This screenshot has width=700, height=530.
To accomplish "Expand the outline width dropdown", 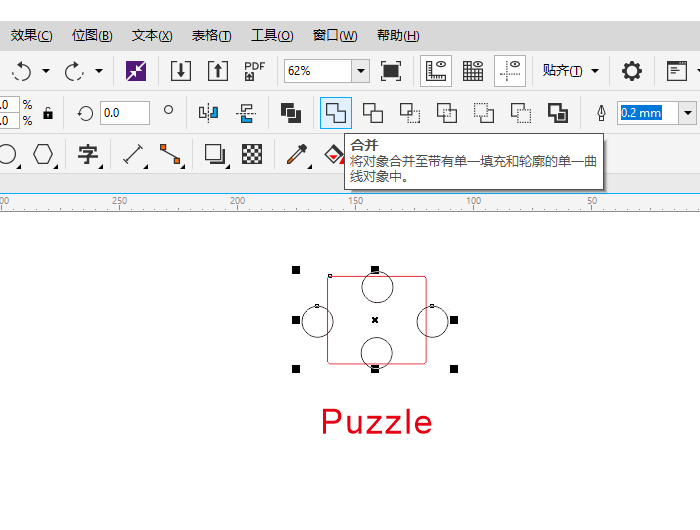I will (x=688, y=113).
